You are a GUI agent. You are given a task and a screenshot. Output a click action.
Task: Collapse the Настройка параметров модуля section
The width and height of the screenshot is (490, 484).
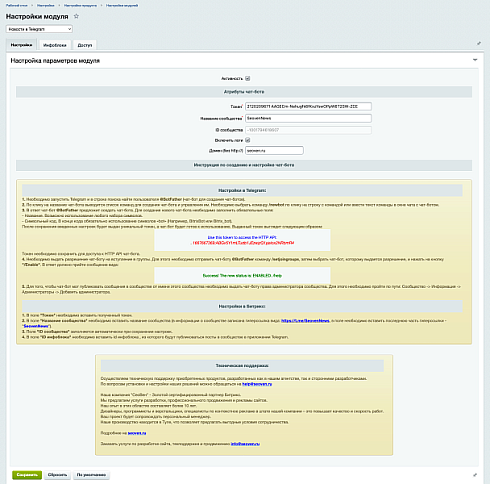pyautogui.click(x=475, y=60)
